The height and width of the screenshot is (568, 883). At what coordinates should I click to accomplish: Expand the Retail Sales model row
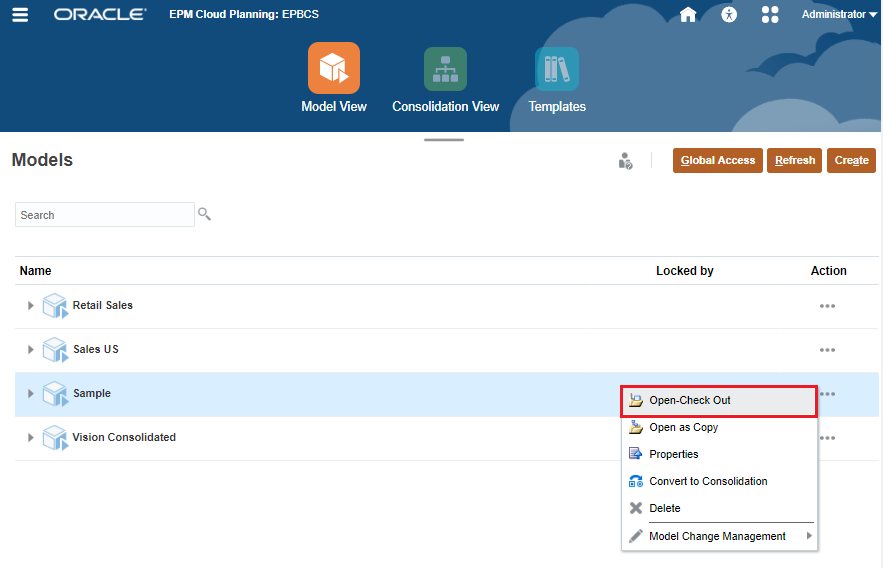(30, 306)
